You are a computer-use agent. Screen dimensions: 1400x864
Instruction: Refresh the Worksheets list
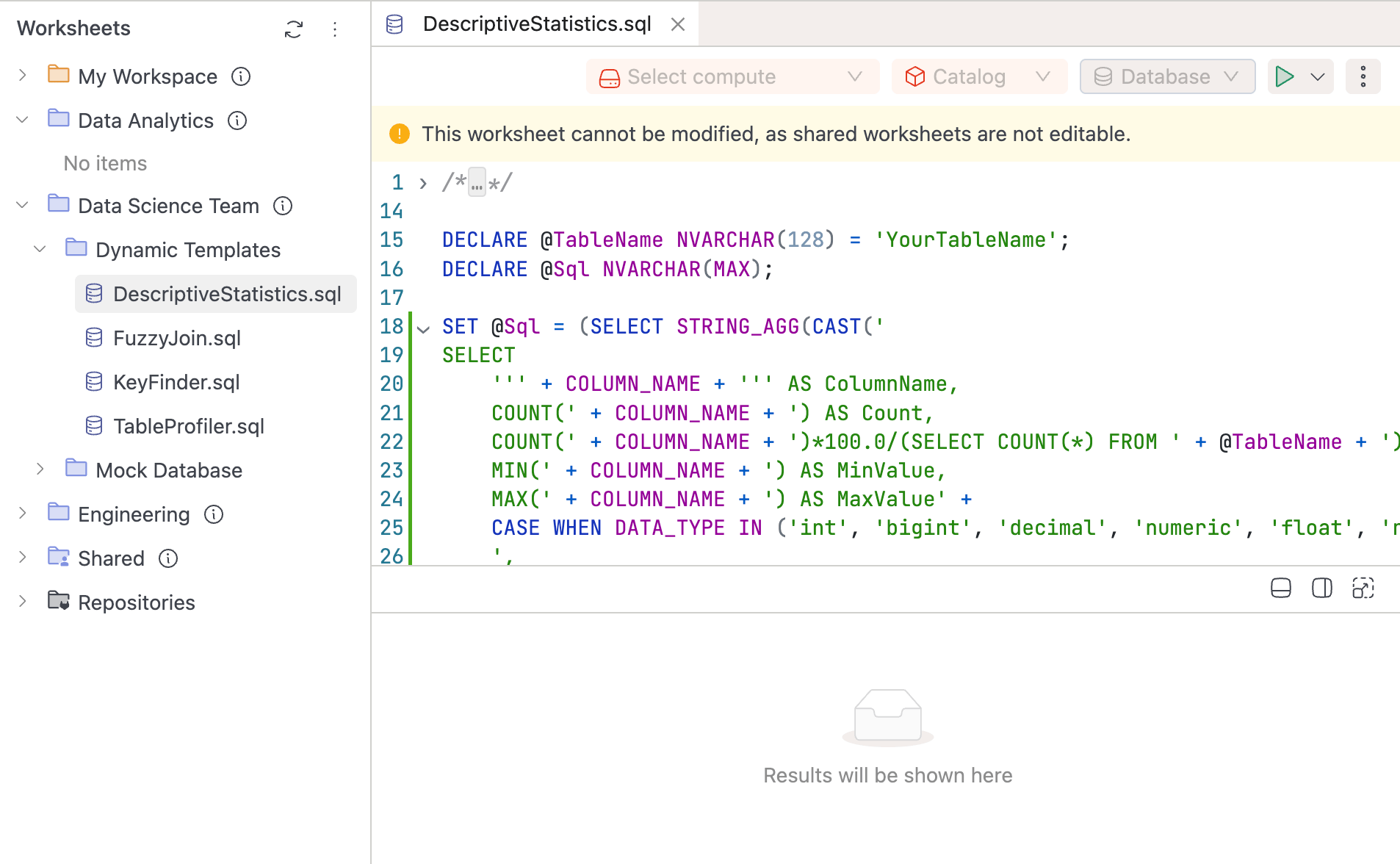[294, 29]
